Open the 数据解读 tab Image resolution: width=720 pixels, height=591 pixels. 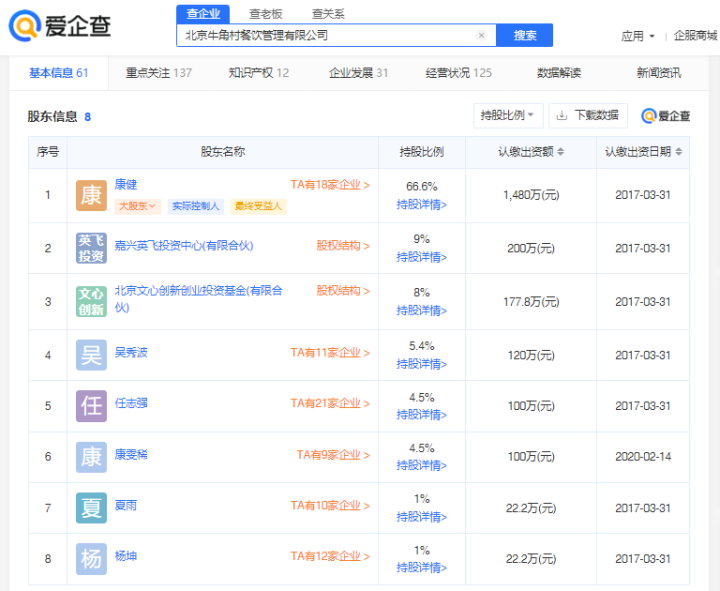559,73
